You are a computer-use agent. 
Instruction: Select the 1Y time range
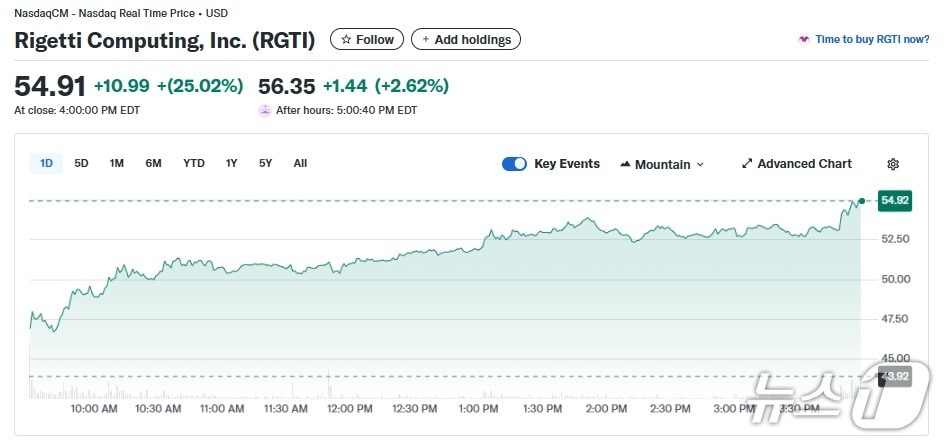[x=232, y=163]
